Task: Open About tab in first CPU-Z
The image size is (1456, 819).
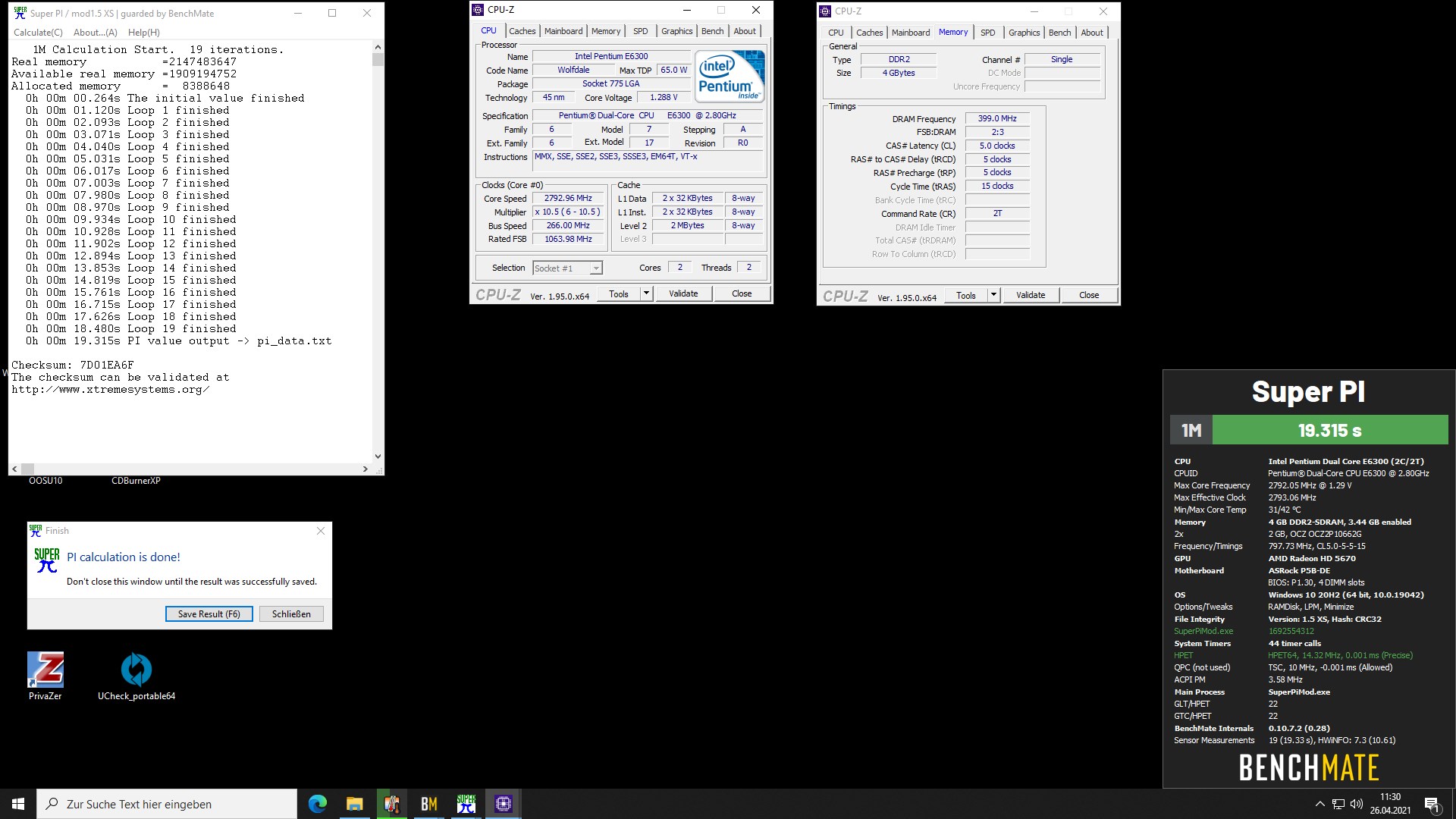Action: tap(745, 31)
